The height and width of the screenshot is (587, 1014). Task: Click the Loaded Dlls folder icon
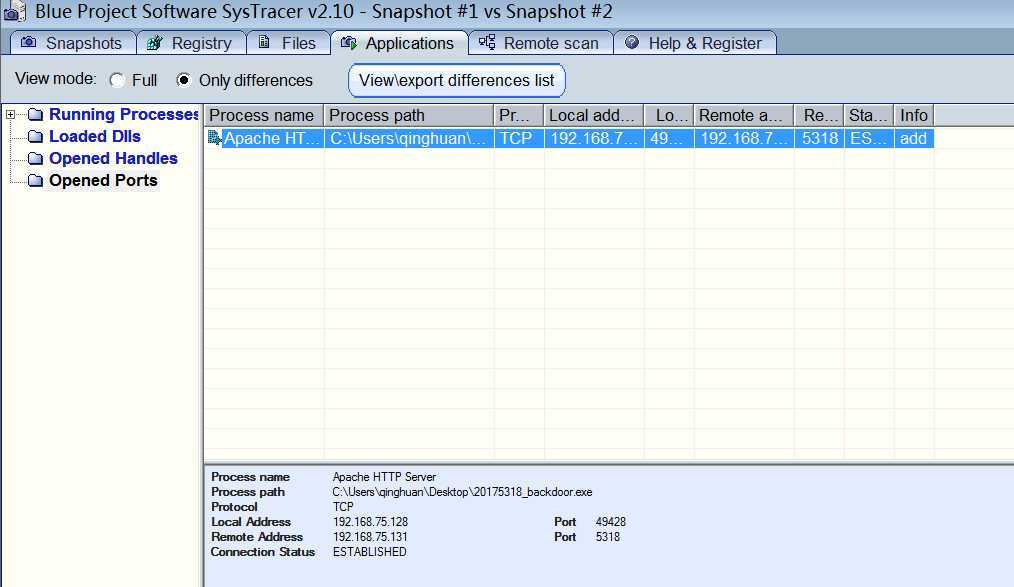pos(36,137)
